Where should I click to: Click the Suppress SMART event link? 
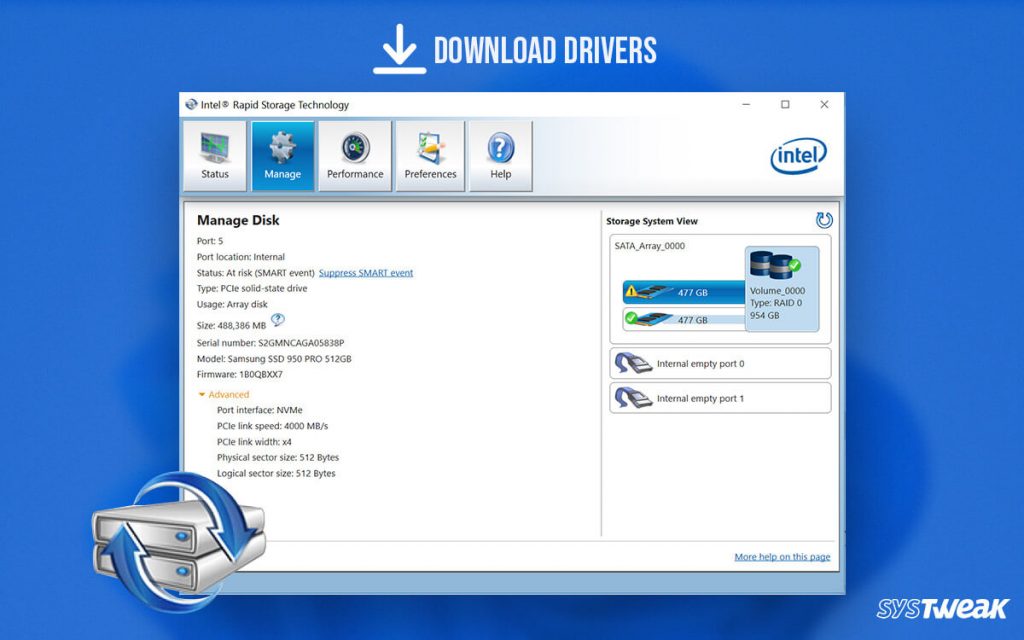[x=366, y=272]
